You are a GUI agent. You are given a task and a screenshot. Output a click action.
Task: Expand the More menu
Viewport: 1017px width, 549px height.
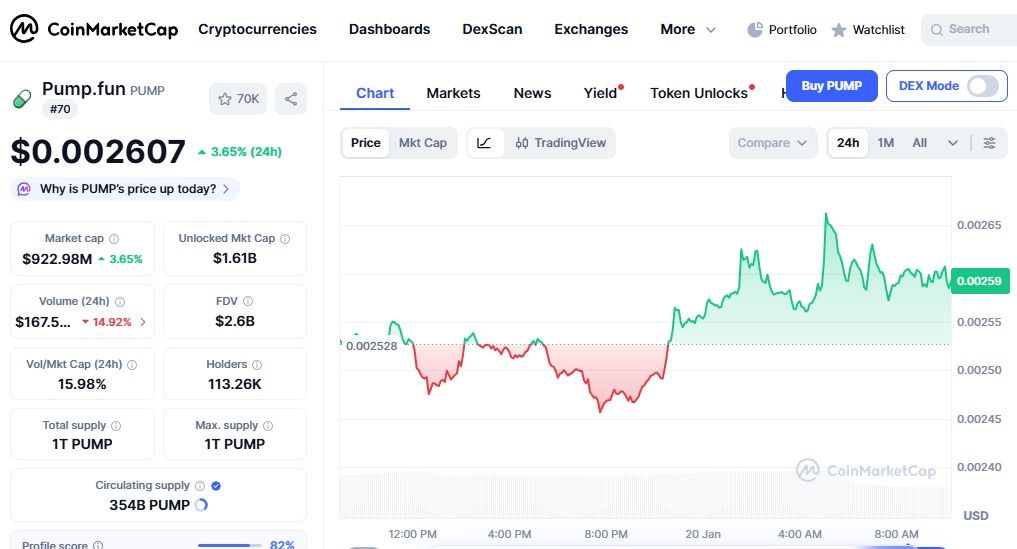tap(688, 29)
